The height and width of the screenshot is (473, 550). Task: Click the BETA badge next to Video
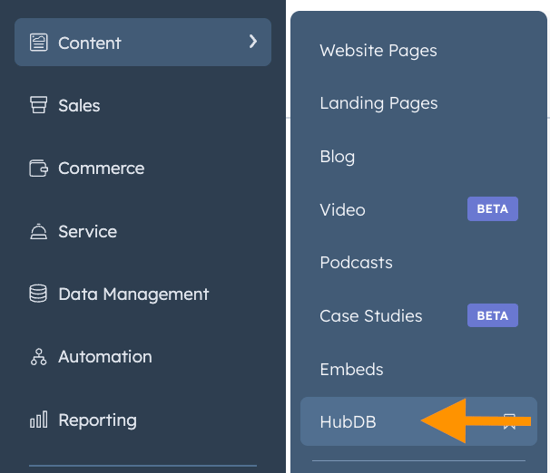coord(492,209)
